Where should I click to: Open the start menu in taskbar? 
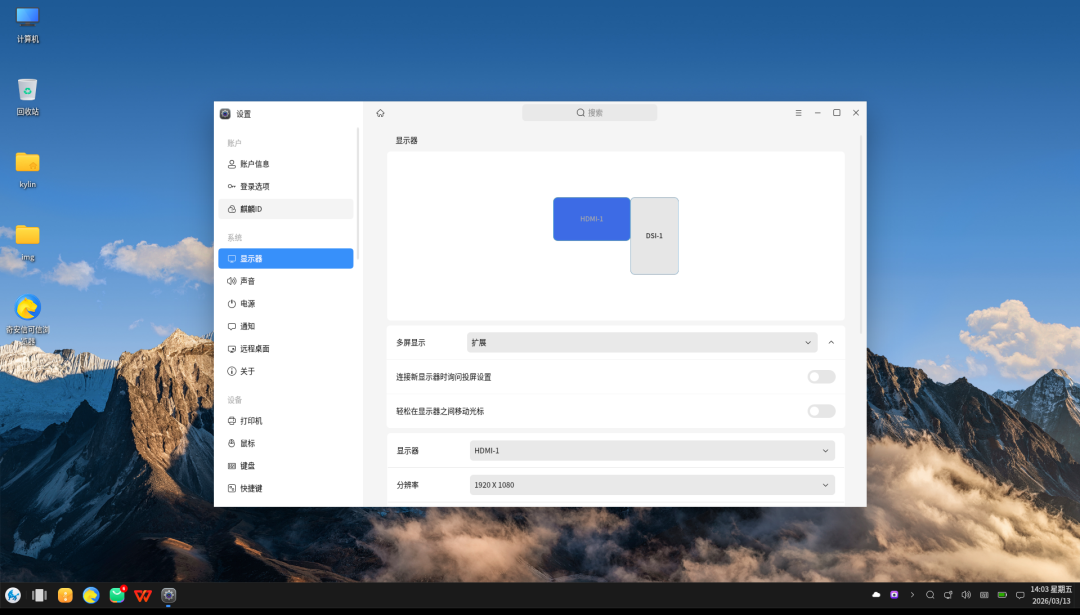coord(13,595)
